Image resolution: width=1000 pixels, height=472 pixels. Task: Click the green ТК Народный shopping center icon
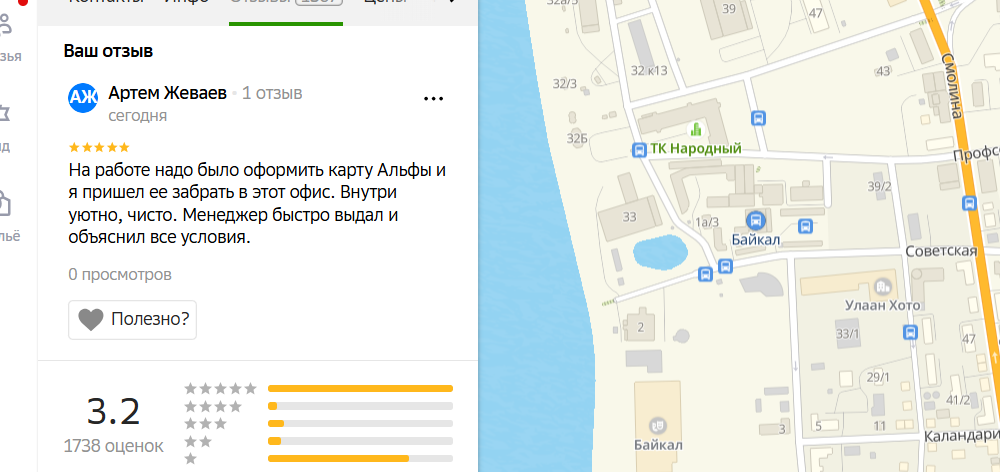[x=696, y=129]
